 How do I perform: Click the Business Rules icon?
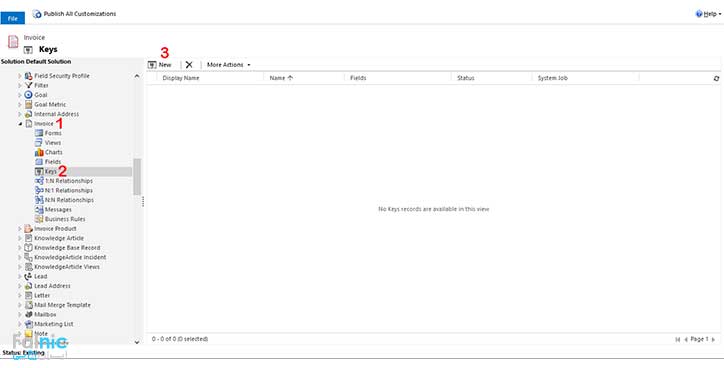tap(39, 219)
